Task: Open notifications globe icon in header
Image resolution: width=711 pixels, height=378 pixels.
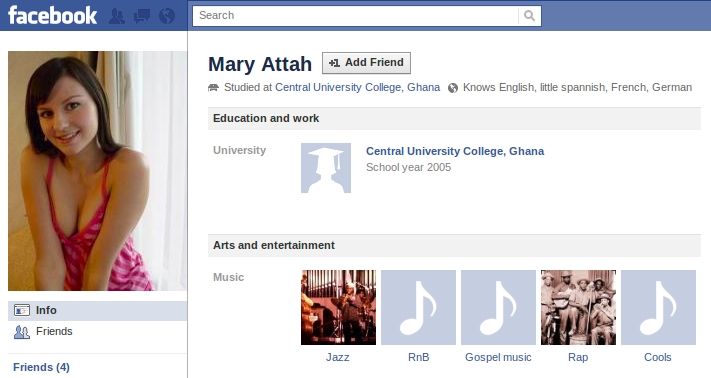Action: pyautogui.click(x=167, y=16)
